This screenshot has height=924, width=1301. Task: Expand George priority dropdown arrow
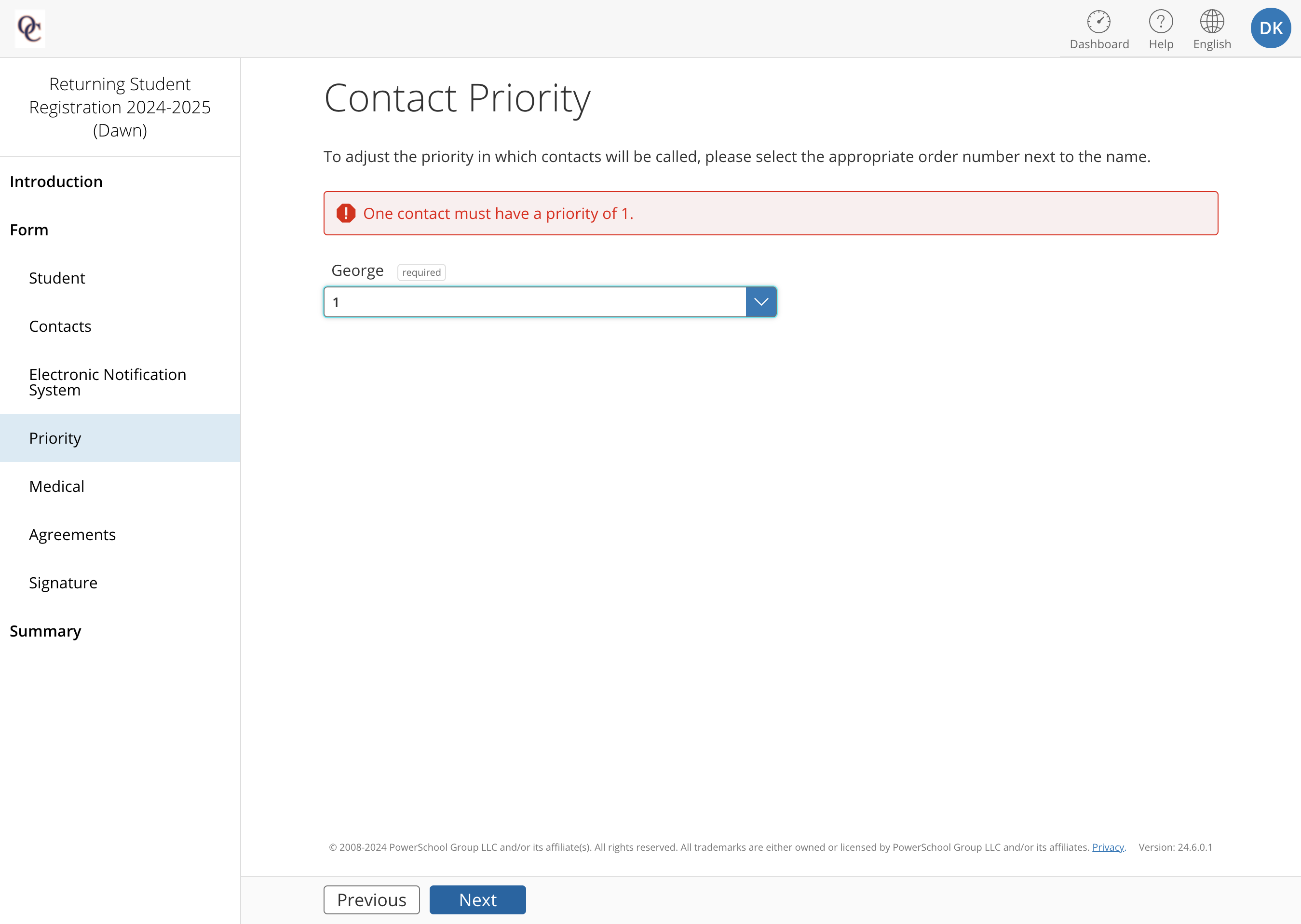click(x=760, y=302)
